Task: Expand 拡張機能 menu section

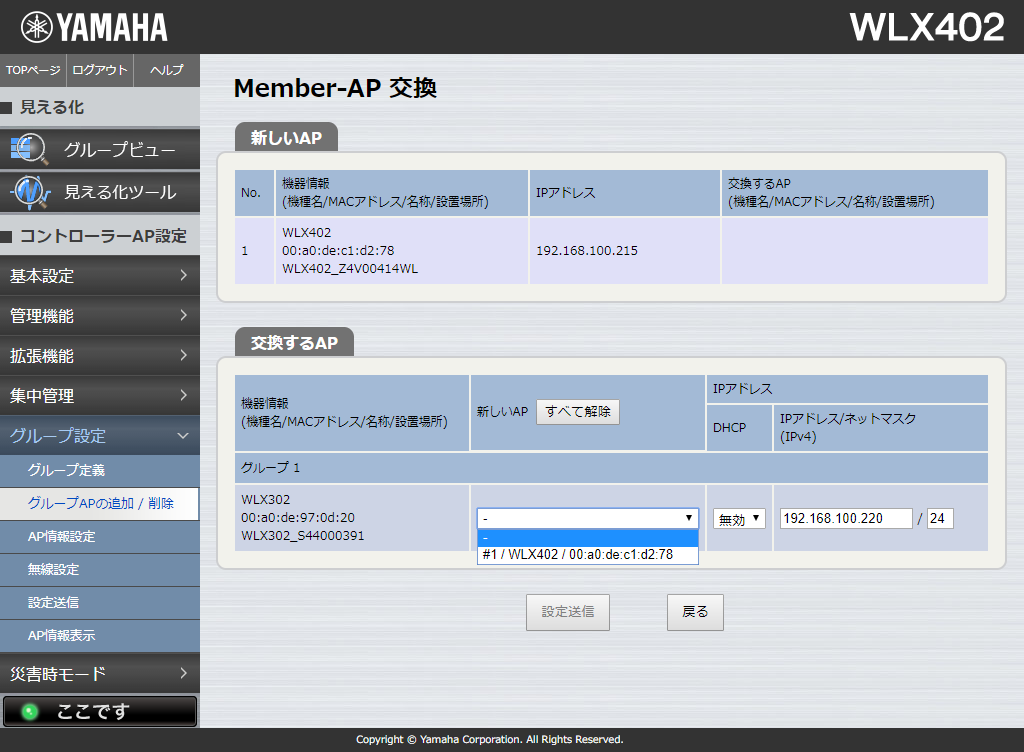Action: coord(100,356)
